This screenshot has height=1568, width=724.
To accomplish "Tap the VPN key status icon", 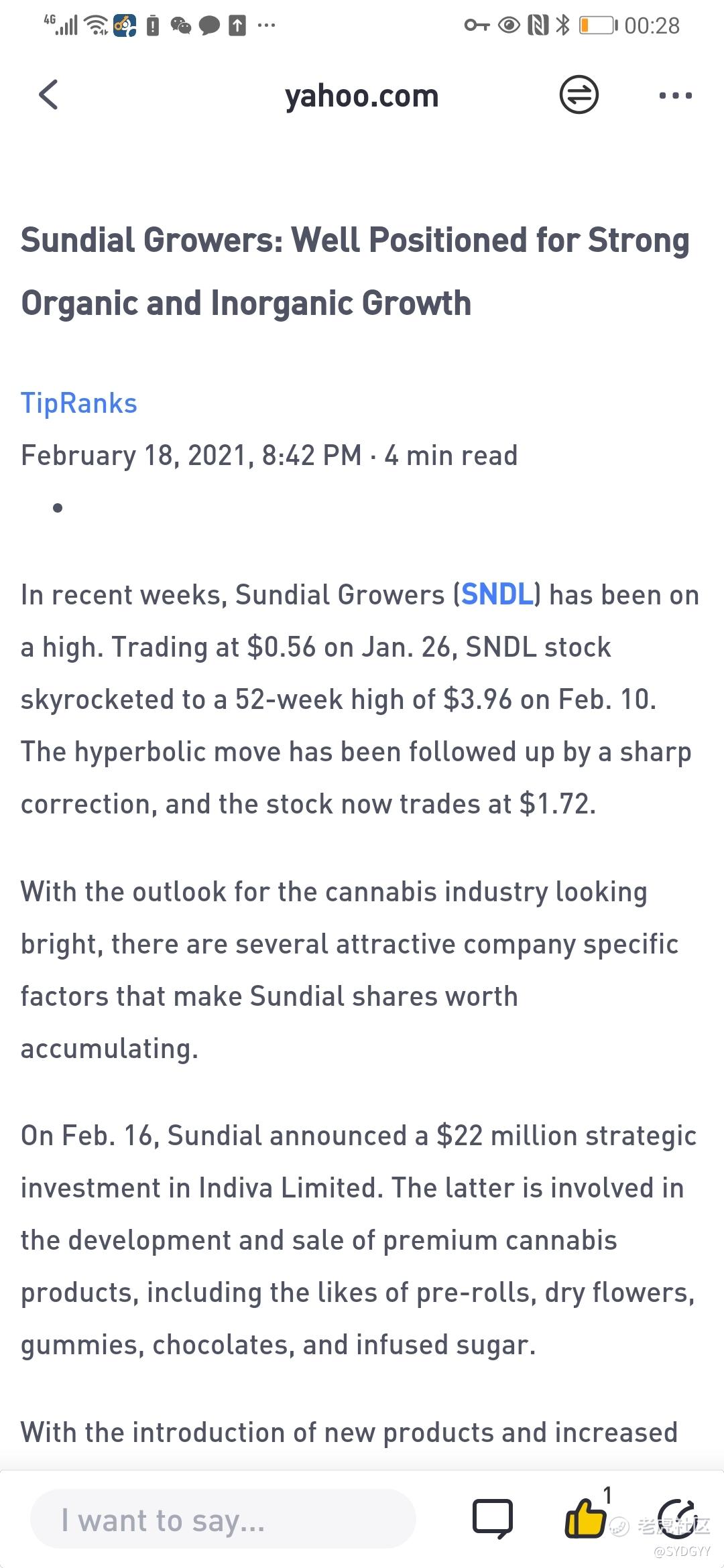I will click(x=477, y=25).
